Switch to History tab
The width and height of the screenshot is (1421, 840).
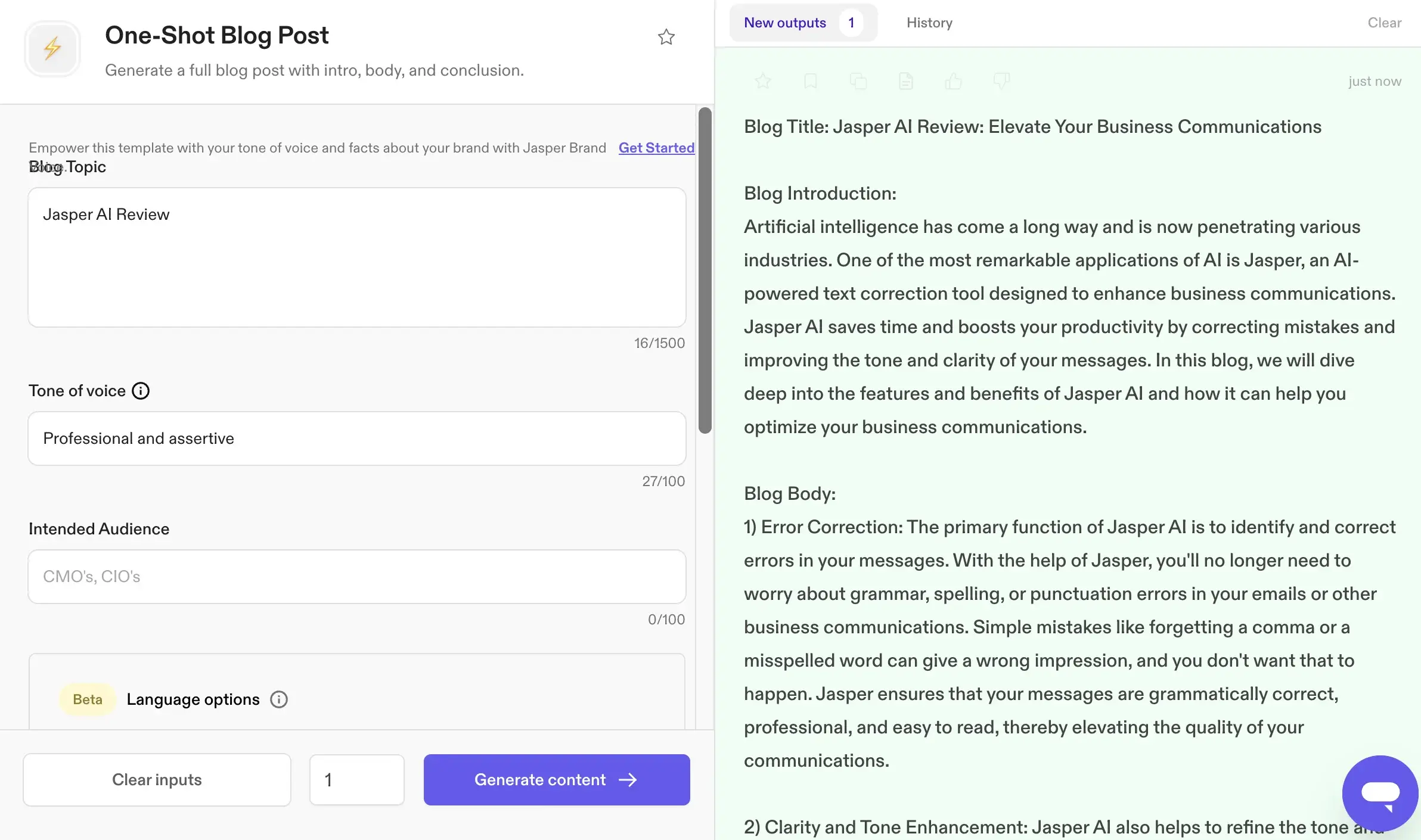click(x=929, y=23)
